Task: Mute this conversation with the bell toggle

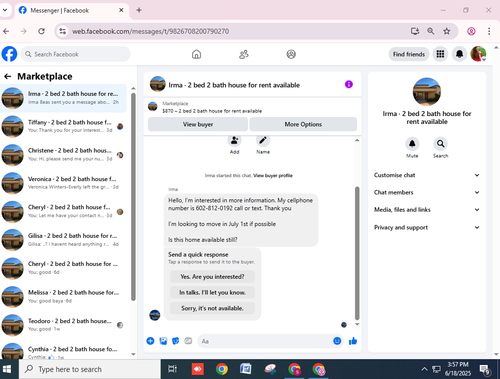Action: point(412,144)
